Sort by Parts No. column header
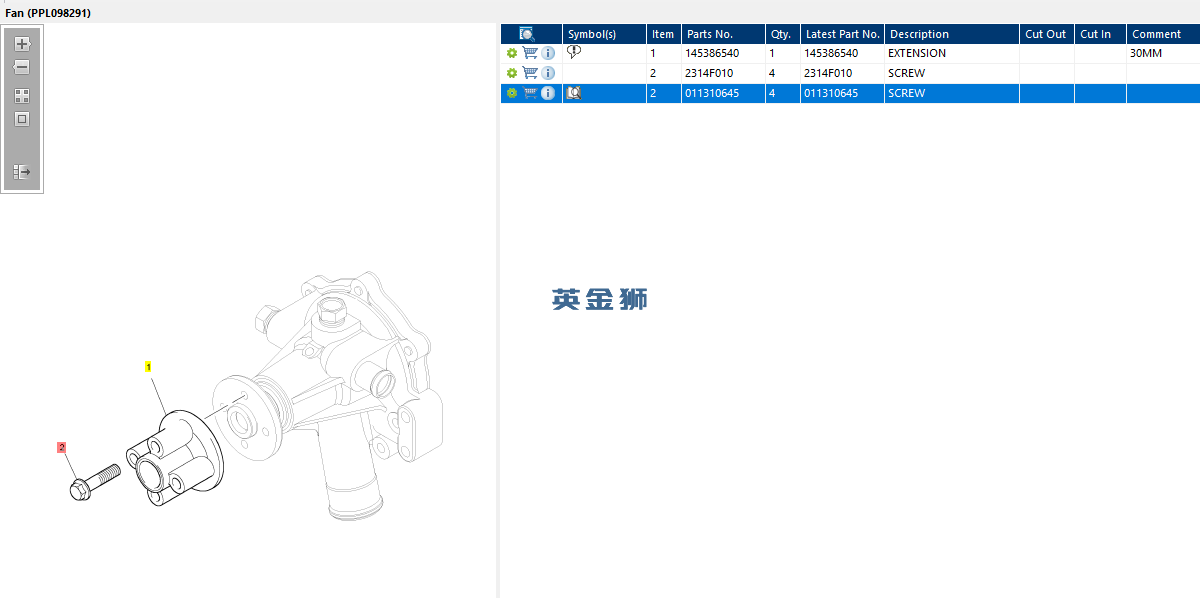Screen dimensions: 1200x598 (722, 34)
